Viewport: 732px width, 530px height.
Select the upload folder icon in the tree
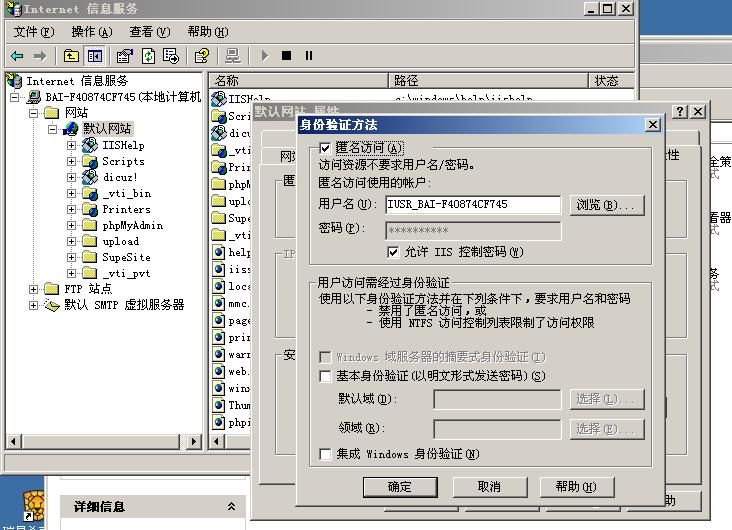point(90,241)
